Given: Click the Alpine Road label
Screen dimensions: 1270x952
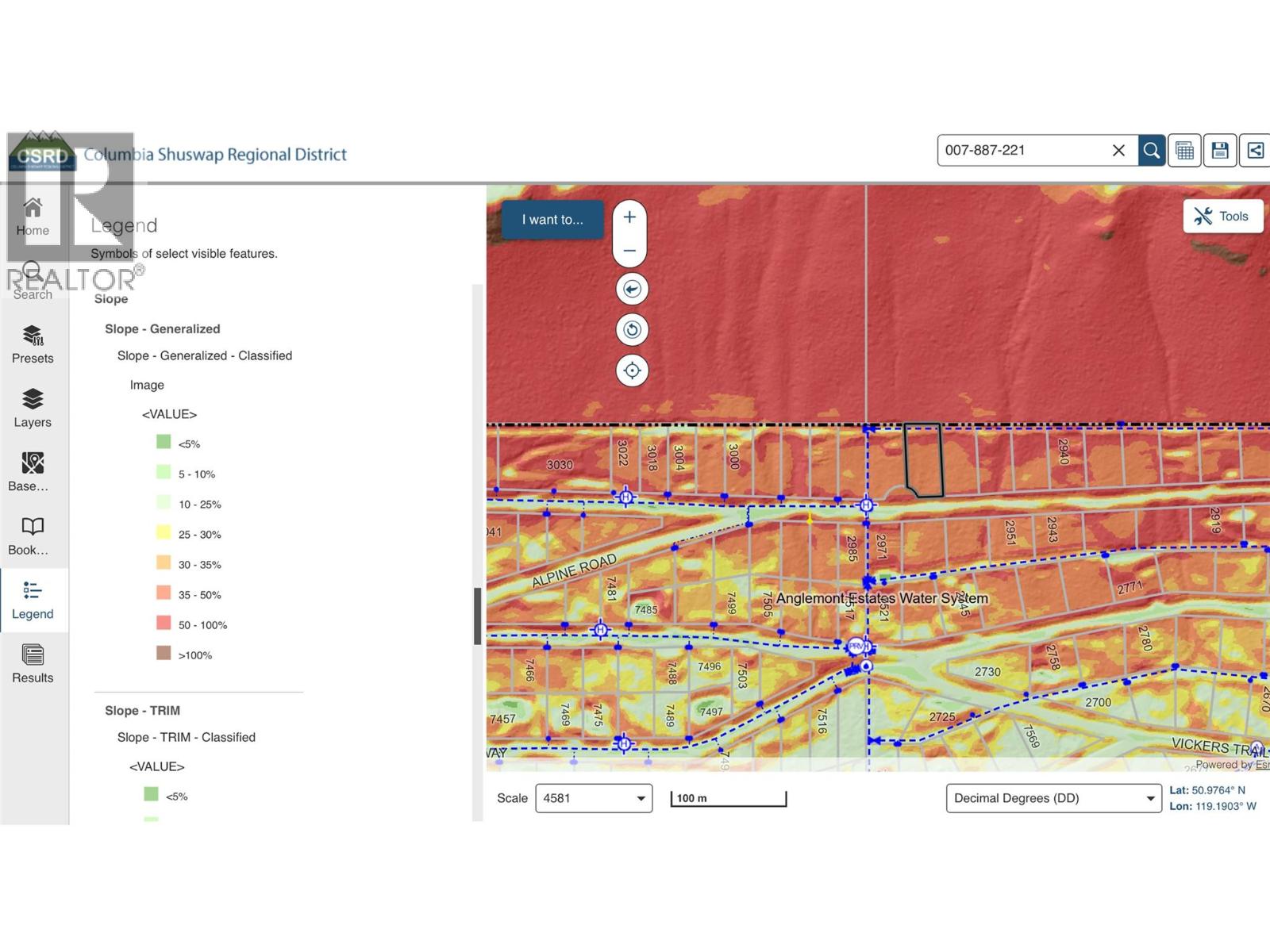Looking at the screenshot, I should point(574,571).
